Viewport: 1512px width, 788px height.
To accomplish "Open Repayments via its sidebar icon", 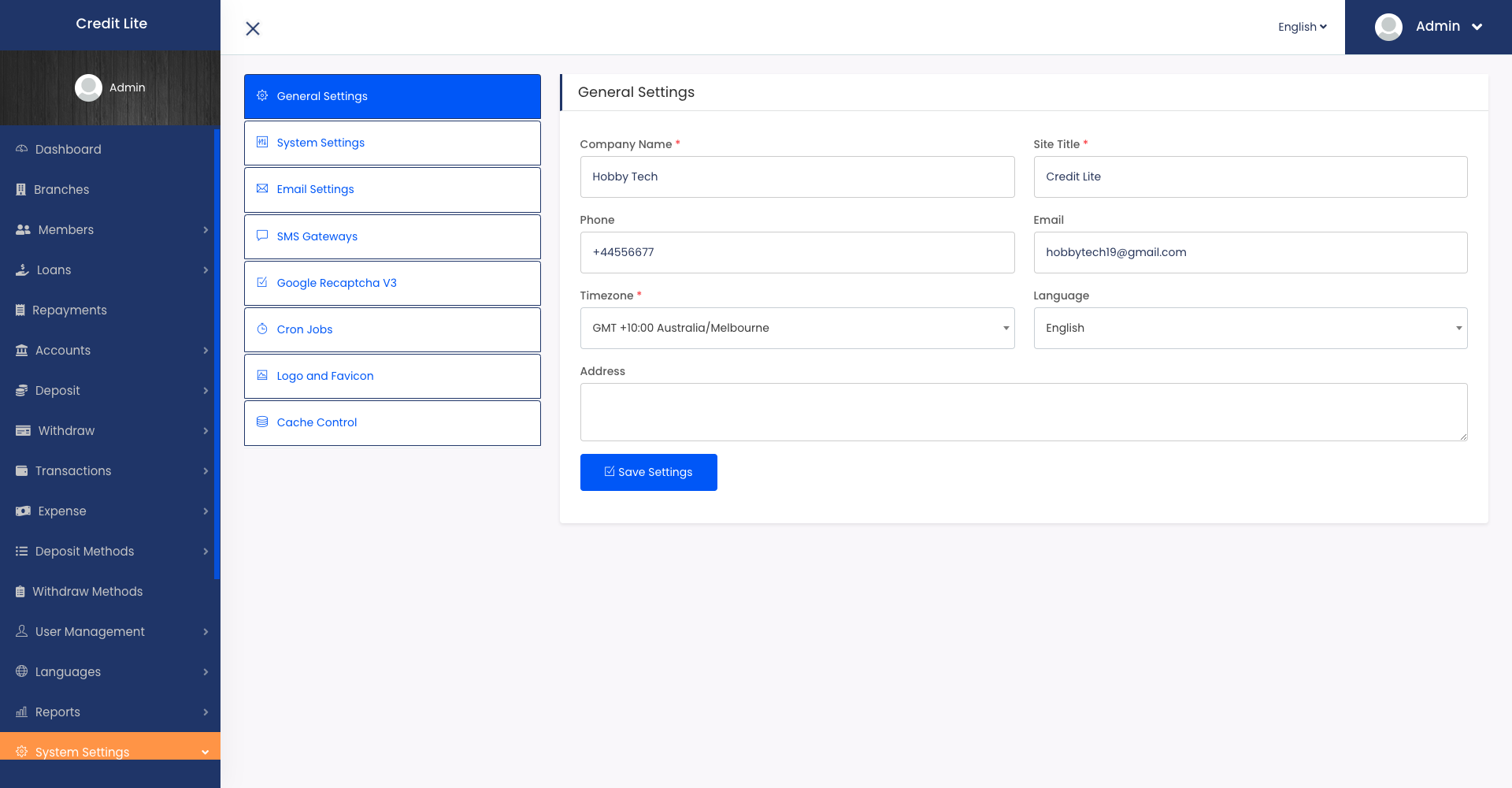I will click(x=21, y=310).
